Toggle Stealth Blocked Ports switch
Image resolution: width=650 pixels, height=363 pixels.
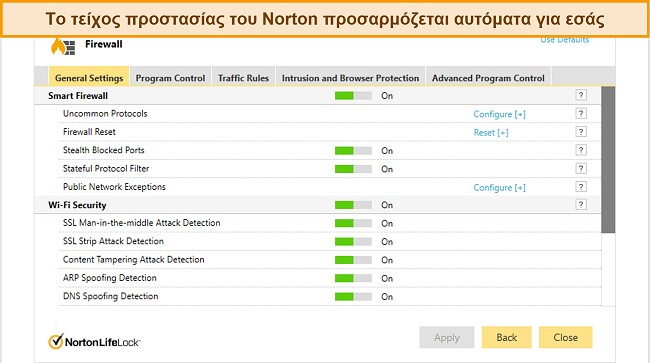(353, 150)
